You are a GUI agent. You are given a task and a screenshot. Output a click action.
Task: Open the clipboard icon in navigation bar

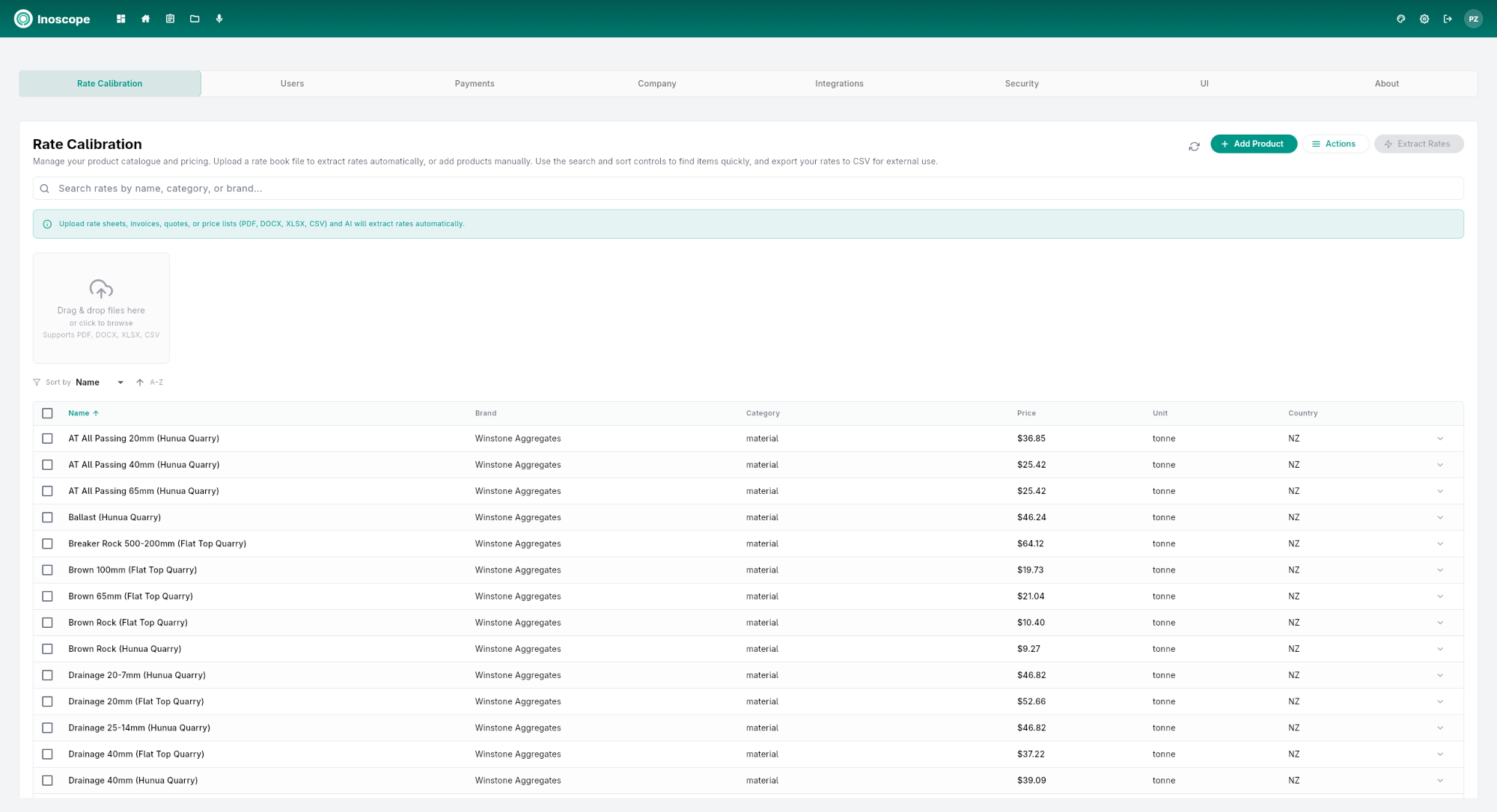click(x=170, y=19)
